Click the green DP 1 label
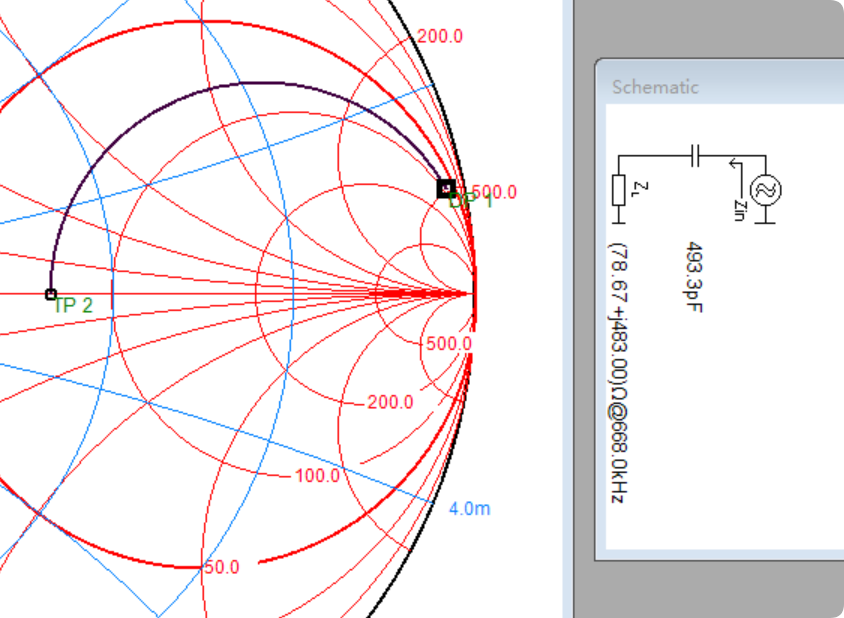Image resolution: width=844 pixels, height=618 pixels. click(472, 203)
